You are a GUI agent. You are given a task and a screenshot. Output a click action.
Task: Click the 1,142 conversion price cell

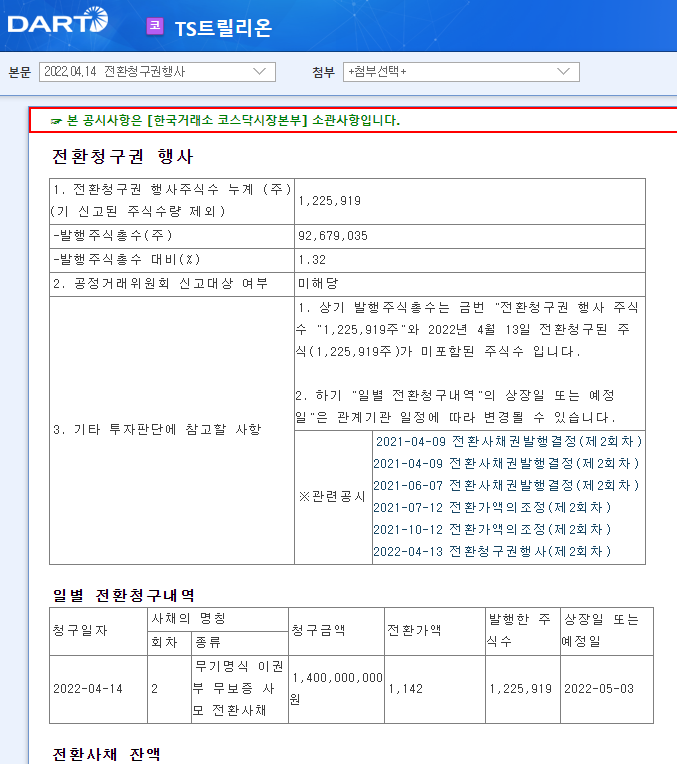click(x=435, y=689)
